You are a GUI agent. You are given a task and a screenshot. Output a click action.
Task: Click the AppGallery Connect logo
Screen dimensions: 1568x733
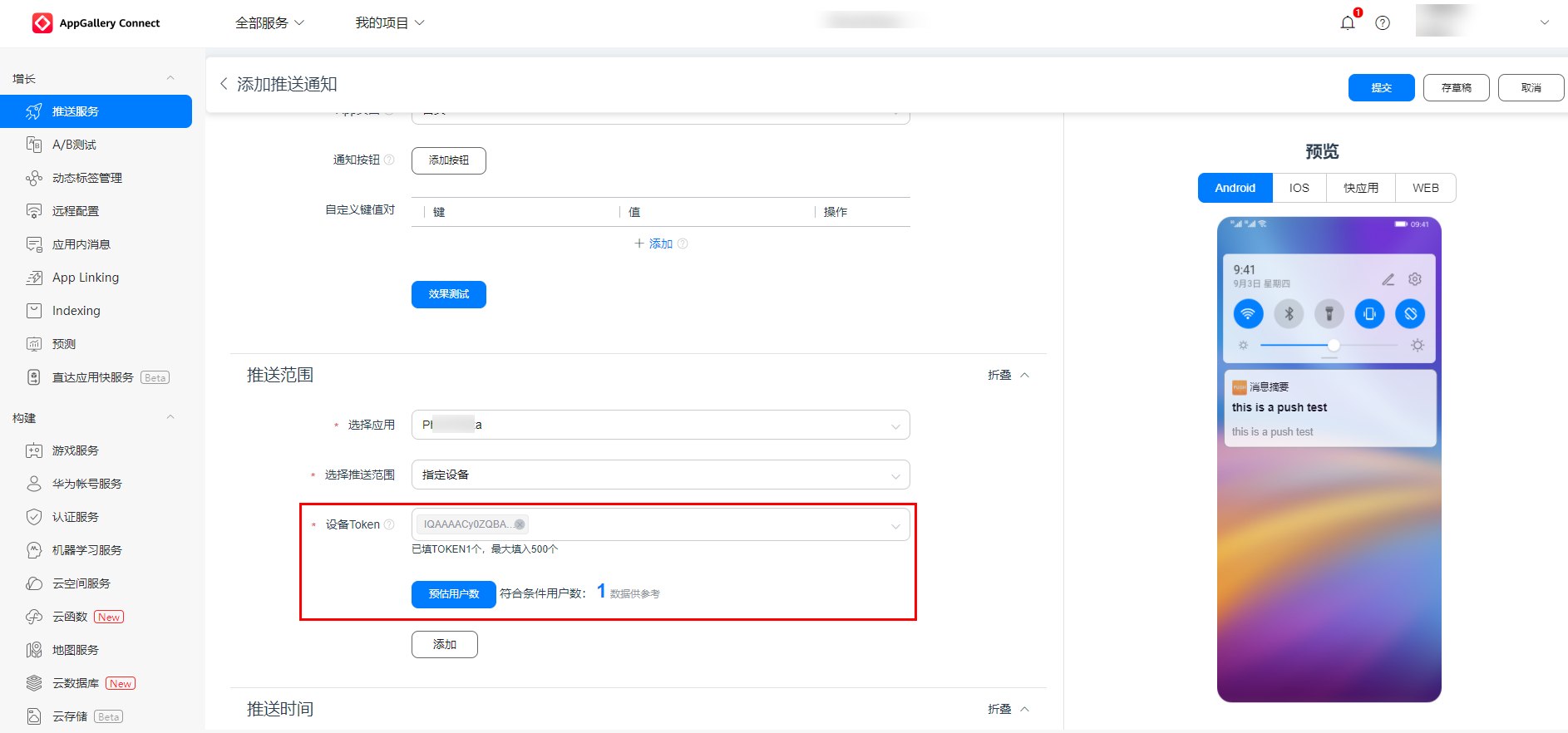click(96, 22)
